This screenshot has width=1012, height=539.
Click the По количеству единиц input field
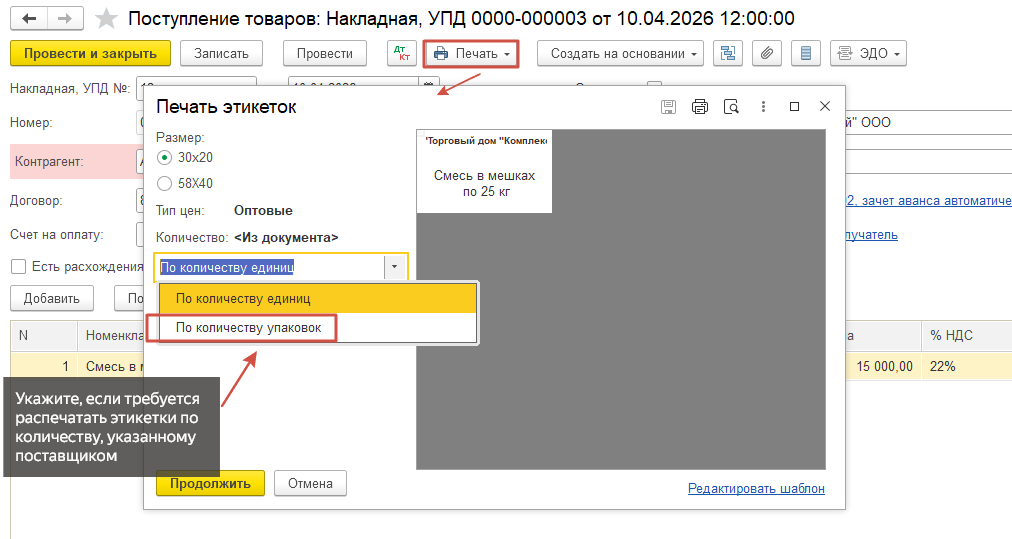[272, 267]
